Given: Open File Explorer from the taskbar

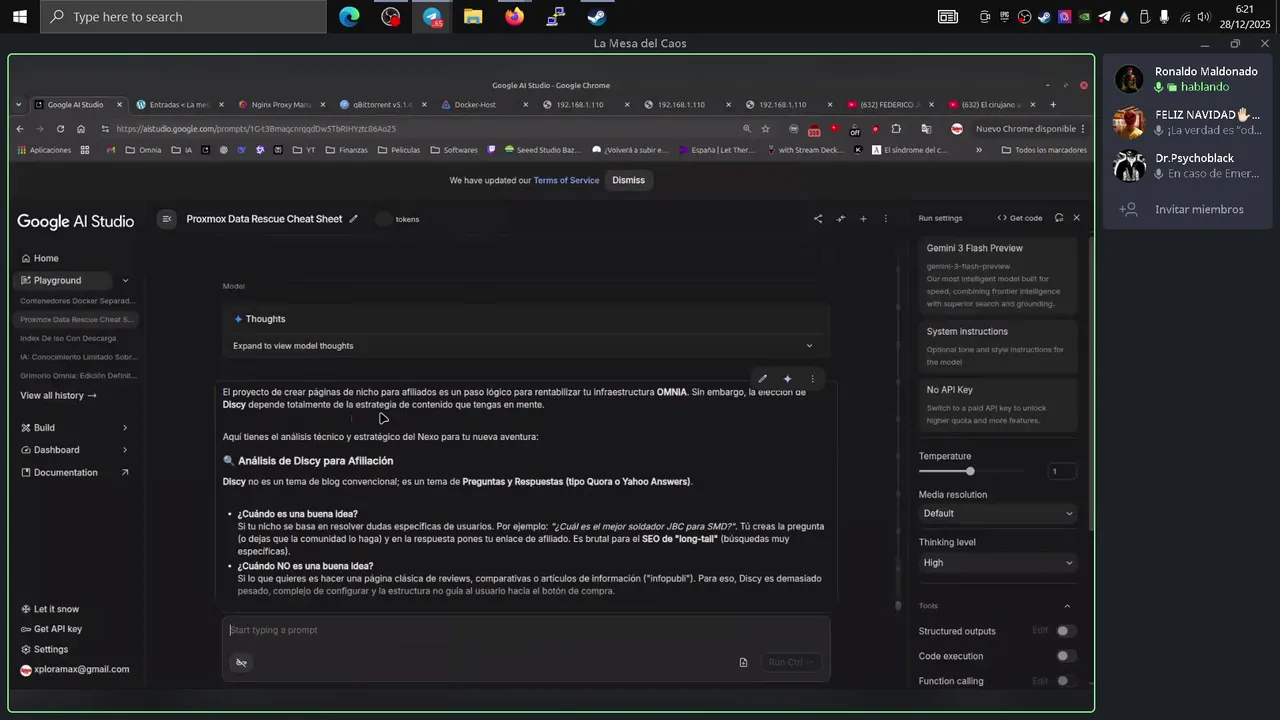Looking at the screenshot, I should pyautogui.click(x=473, y=17).
